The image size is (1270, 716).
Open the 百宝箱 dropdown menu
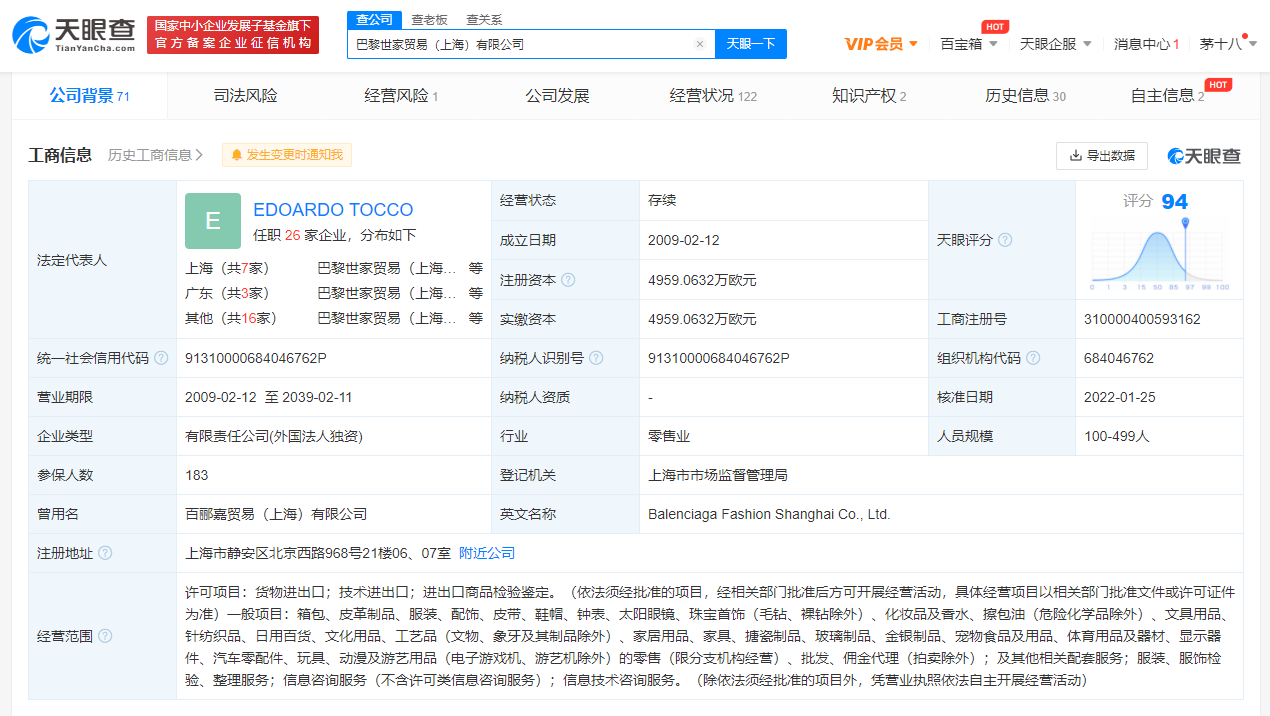pyautogui.click(x=969, y=44)
